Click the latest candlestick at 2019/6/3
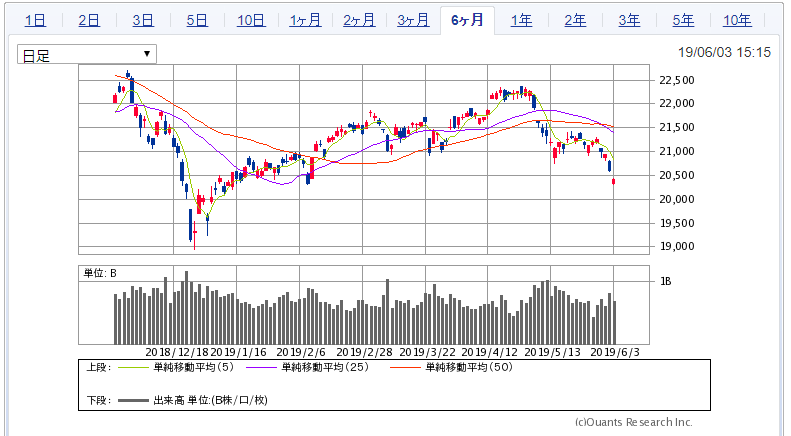The image size is (791, 436). [613, 181]
